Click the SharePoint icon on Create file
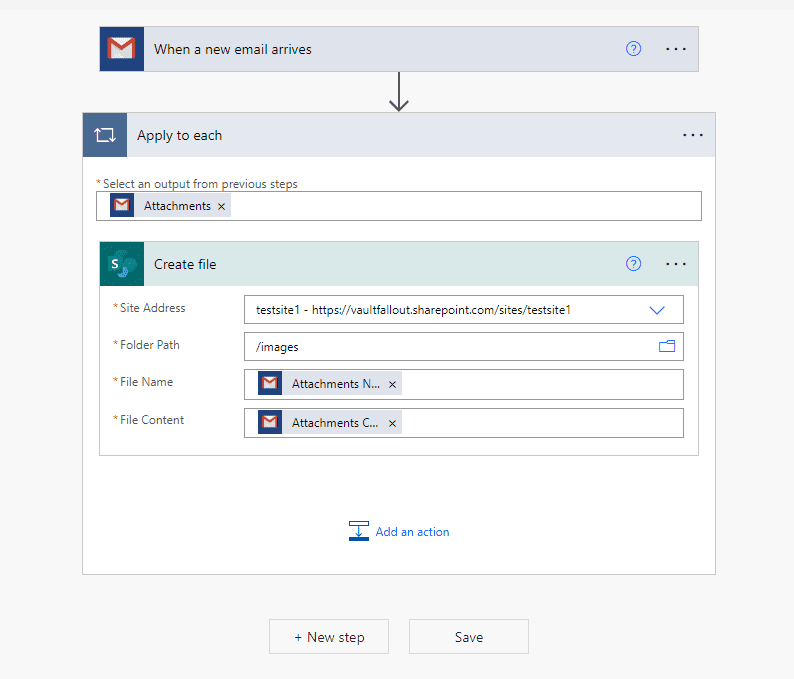The height and width of the screenshot is (679, 794). coord(122,264)
